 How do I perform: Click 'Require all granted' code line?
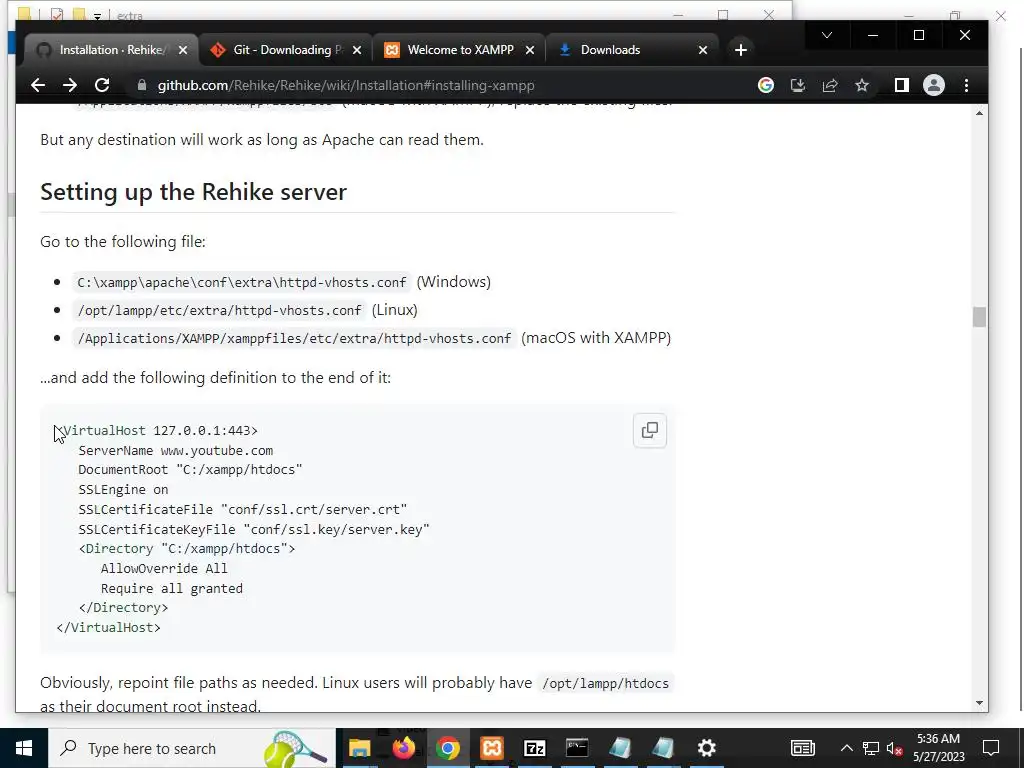coord(172,588)
